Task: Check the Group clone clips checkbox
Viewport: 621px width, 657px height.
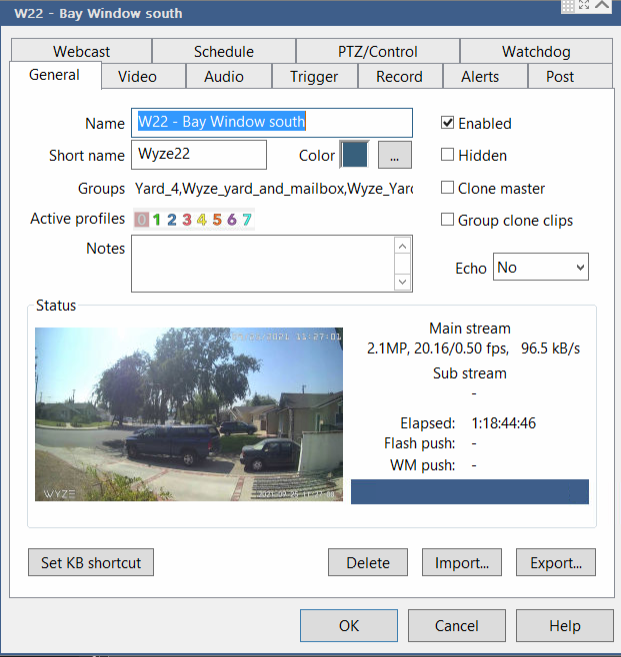Action: click(x=448, y=220)
